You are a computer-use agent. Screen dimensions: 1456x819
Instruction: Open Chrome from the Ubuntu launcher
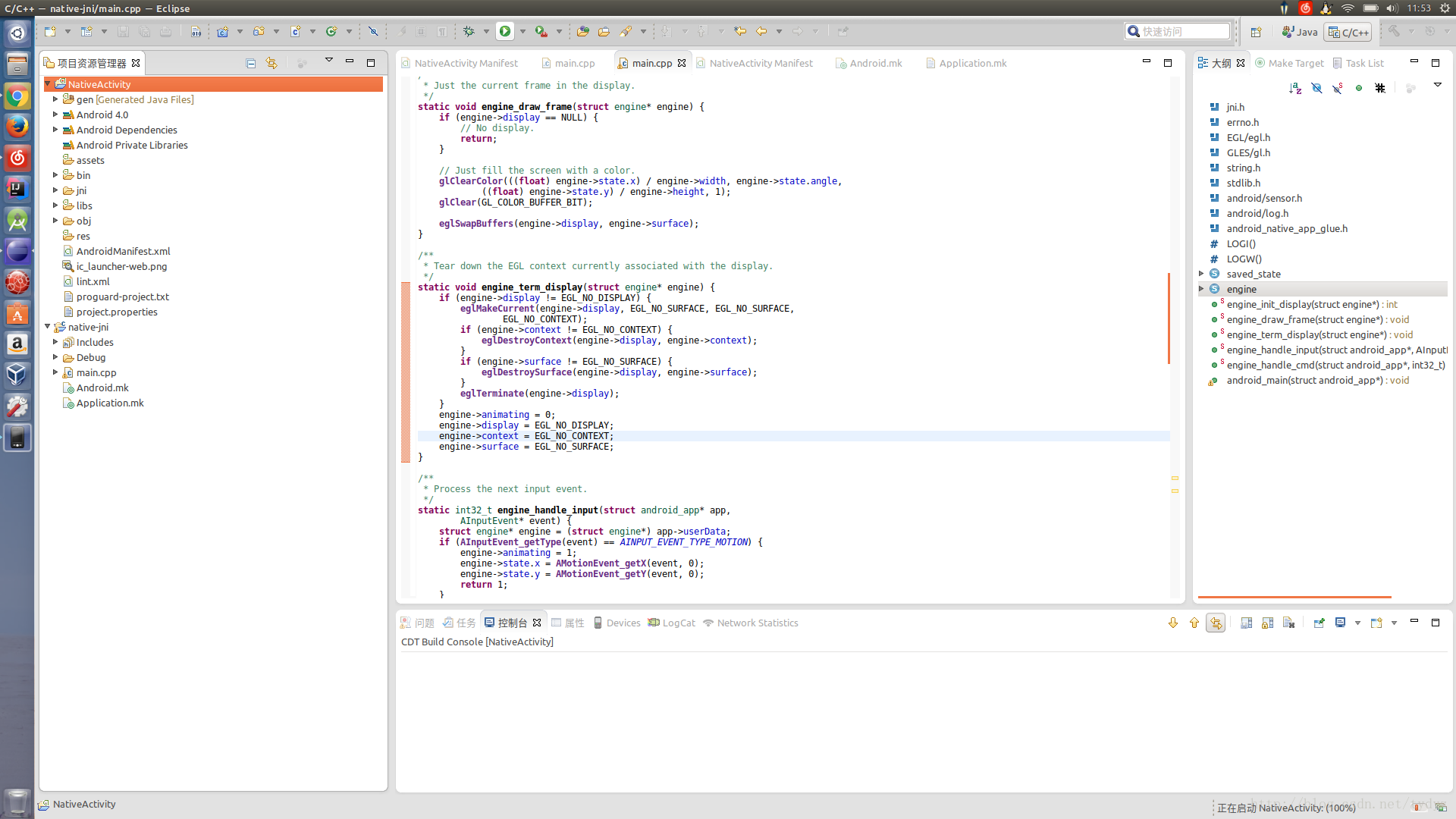(17, 96)
